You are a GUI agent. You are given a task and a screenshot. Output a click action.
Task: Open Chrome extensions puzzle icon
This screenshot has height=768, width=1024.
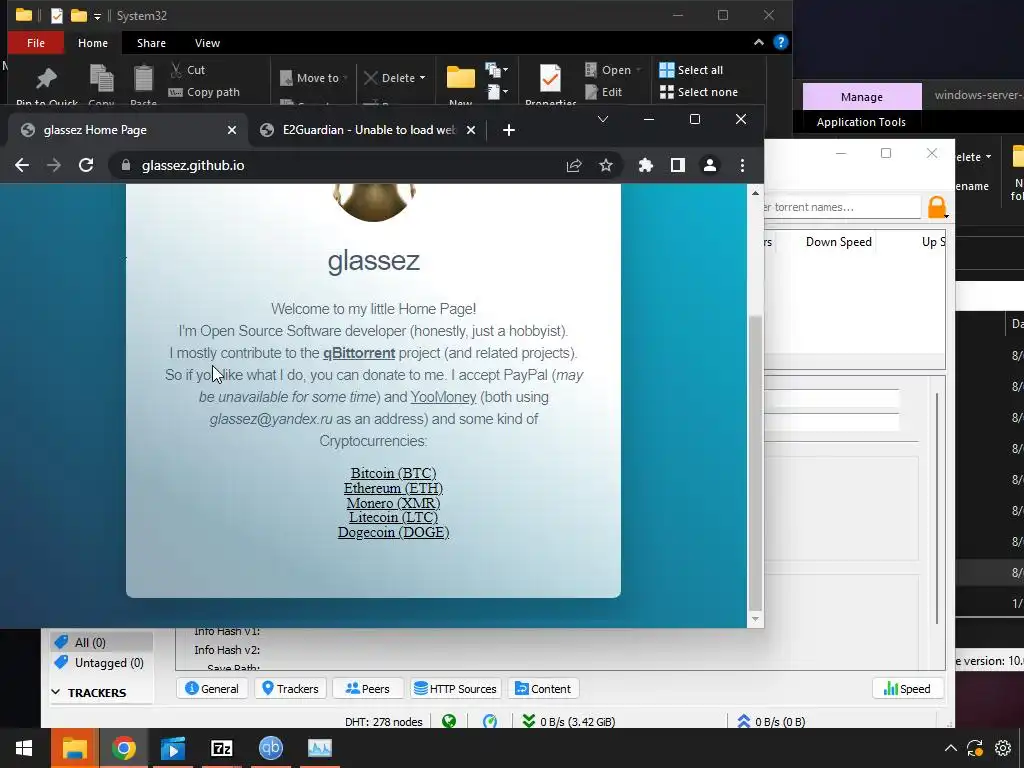click(x=646, y=165)
